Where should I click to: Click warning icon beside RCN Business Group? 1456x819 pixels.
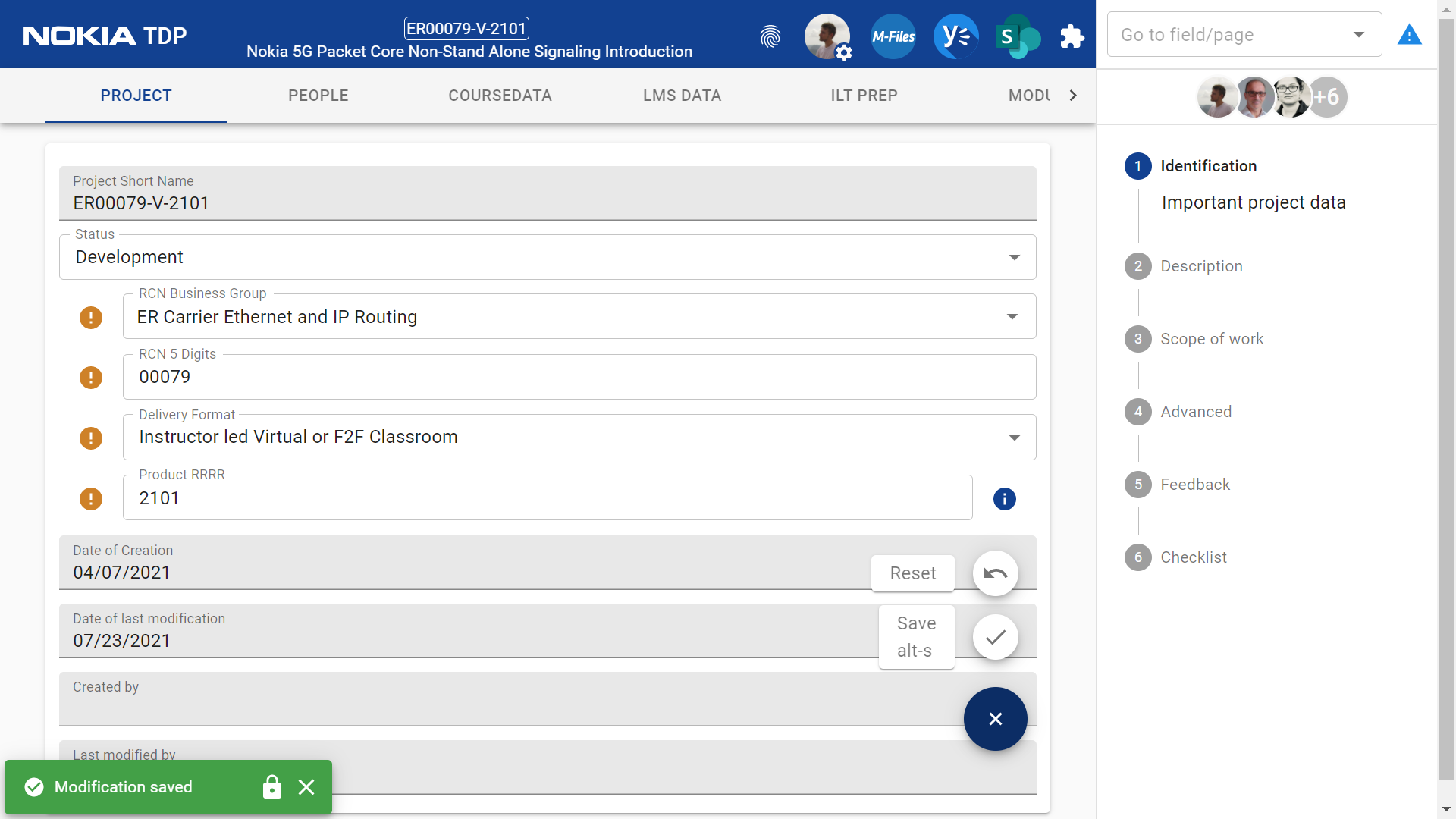click(91, 317)
